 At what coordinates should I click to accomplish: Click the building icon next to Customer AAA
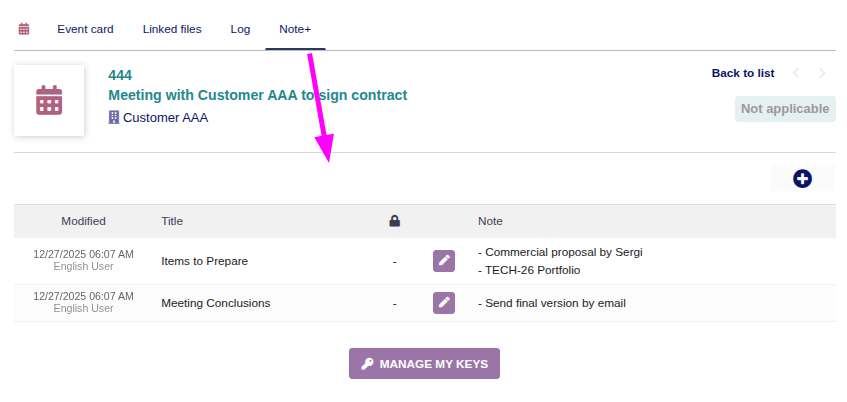pyautogui.click(x=114, y=117)
